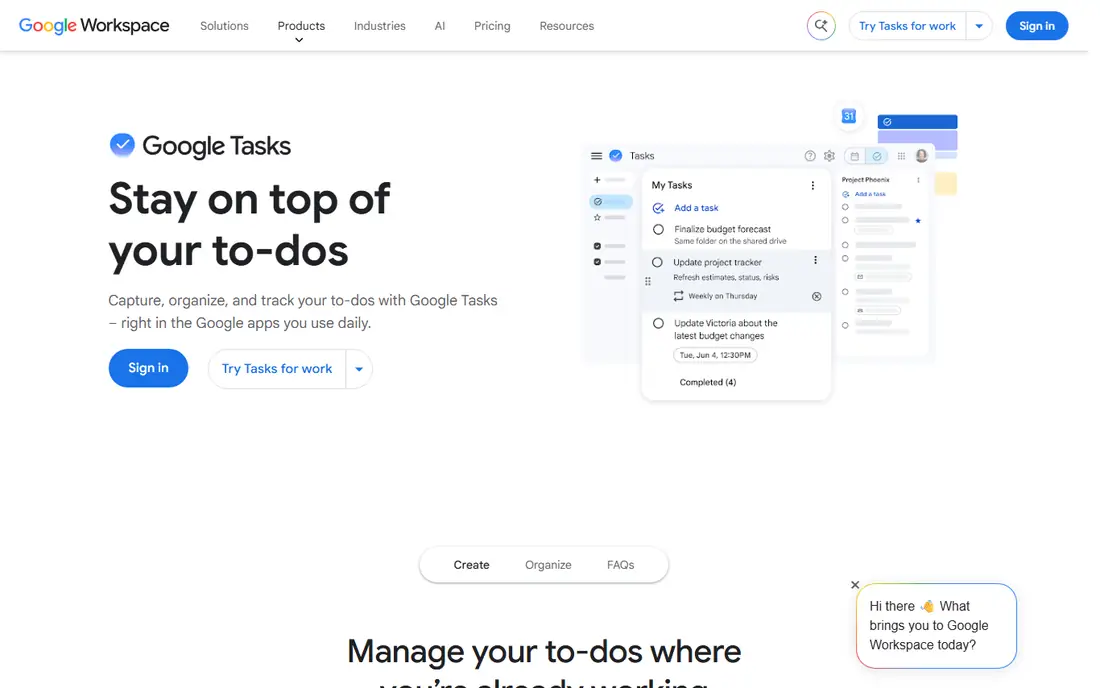This screenshot has width=1100, height=688.
Task: Click the yellow calendar event block
Action: click(x=946, y=184)
